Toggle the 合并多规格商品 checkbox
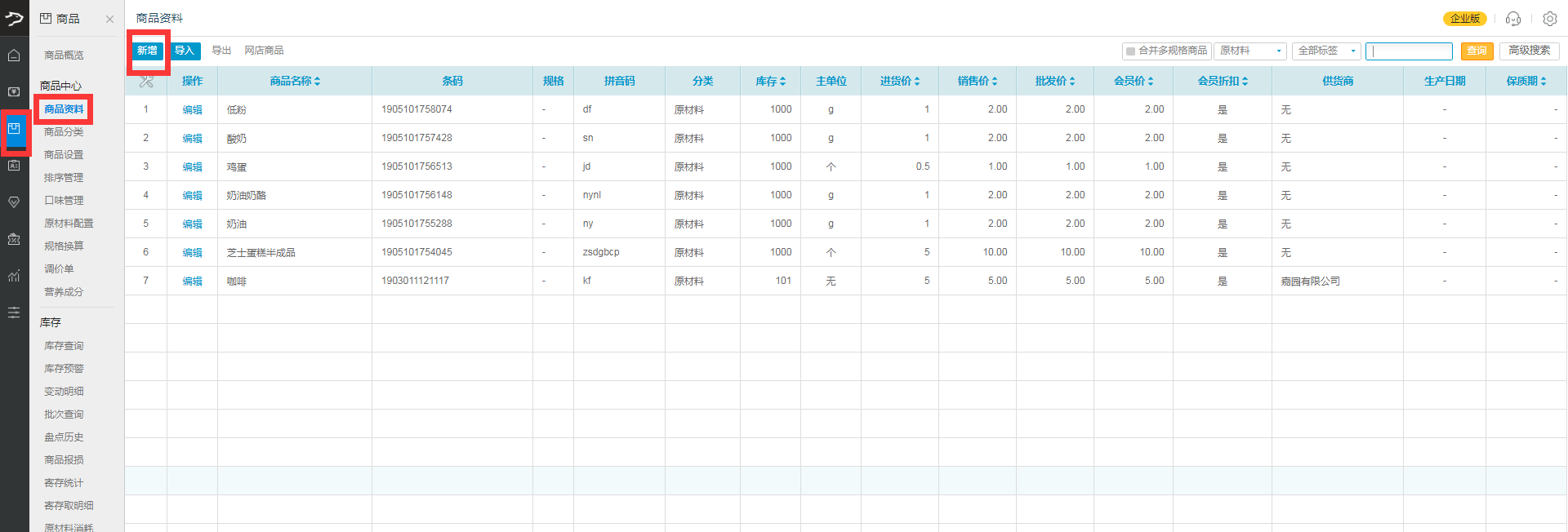 pos(1130,51)
